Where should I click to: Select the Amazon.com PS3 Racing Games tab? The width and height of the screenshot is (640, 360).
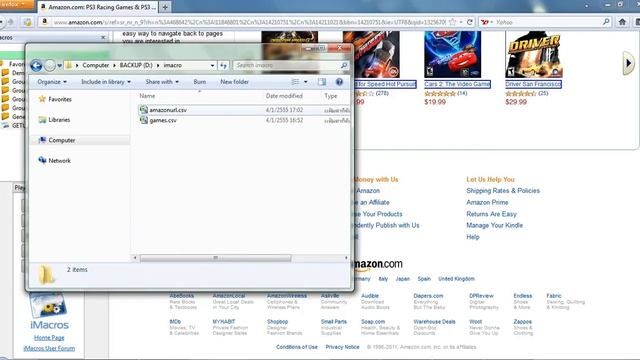click(x=98, y=7)
